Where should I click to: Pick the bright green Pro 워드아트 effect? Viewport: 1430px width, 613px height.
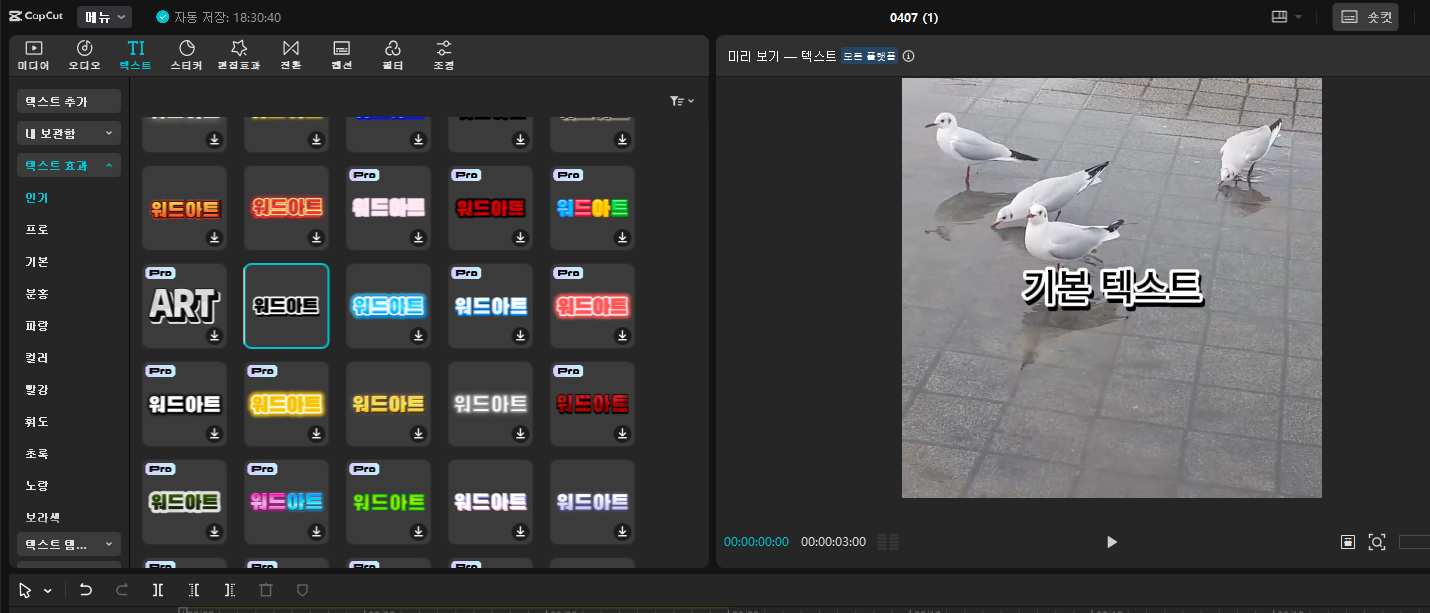(x=388, y=502)
